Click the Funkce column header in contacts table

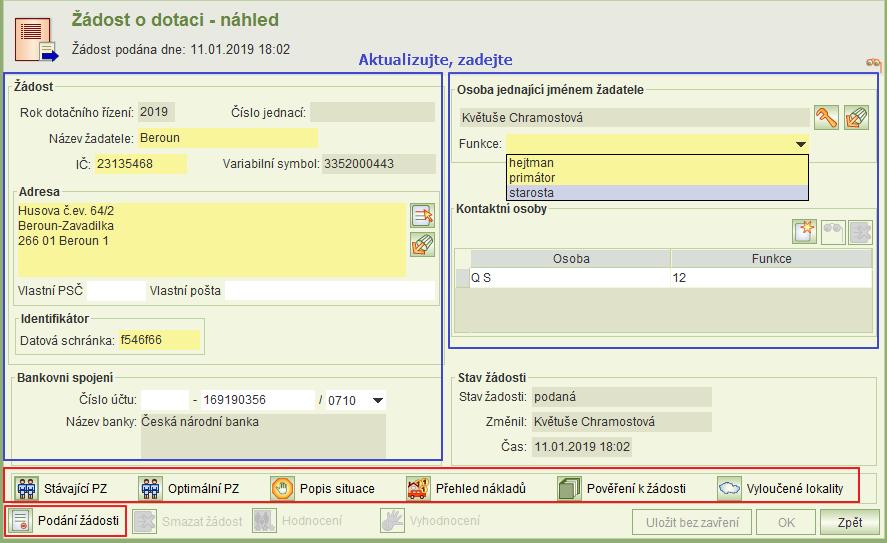click(x=772, y=258)
